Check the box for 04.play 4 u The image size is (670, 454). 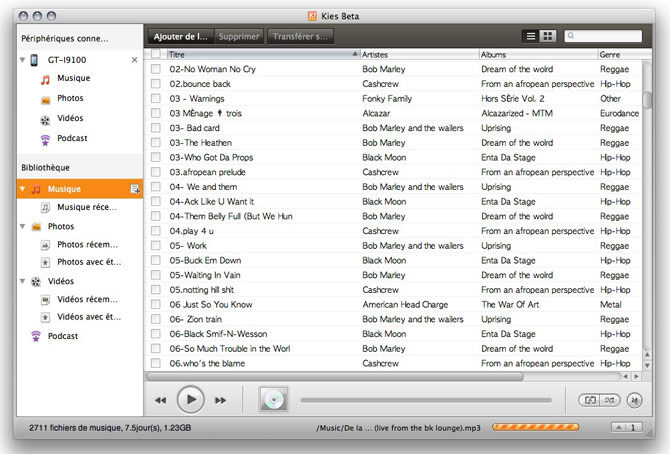pos(156,231)
